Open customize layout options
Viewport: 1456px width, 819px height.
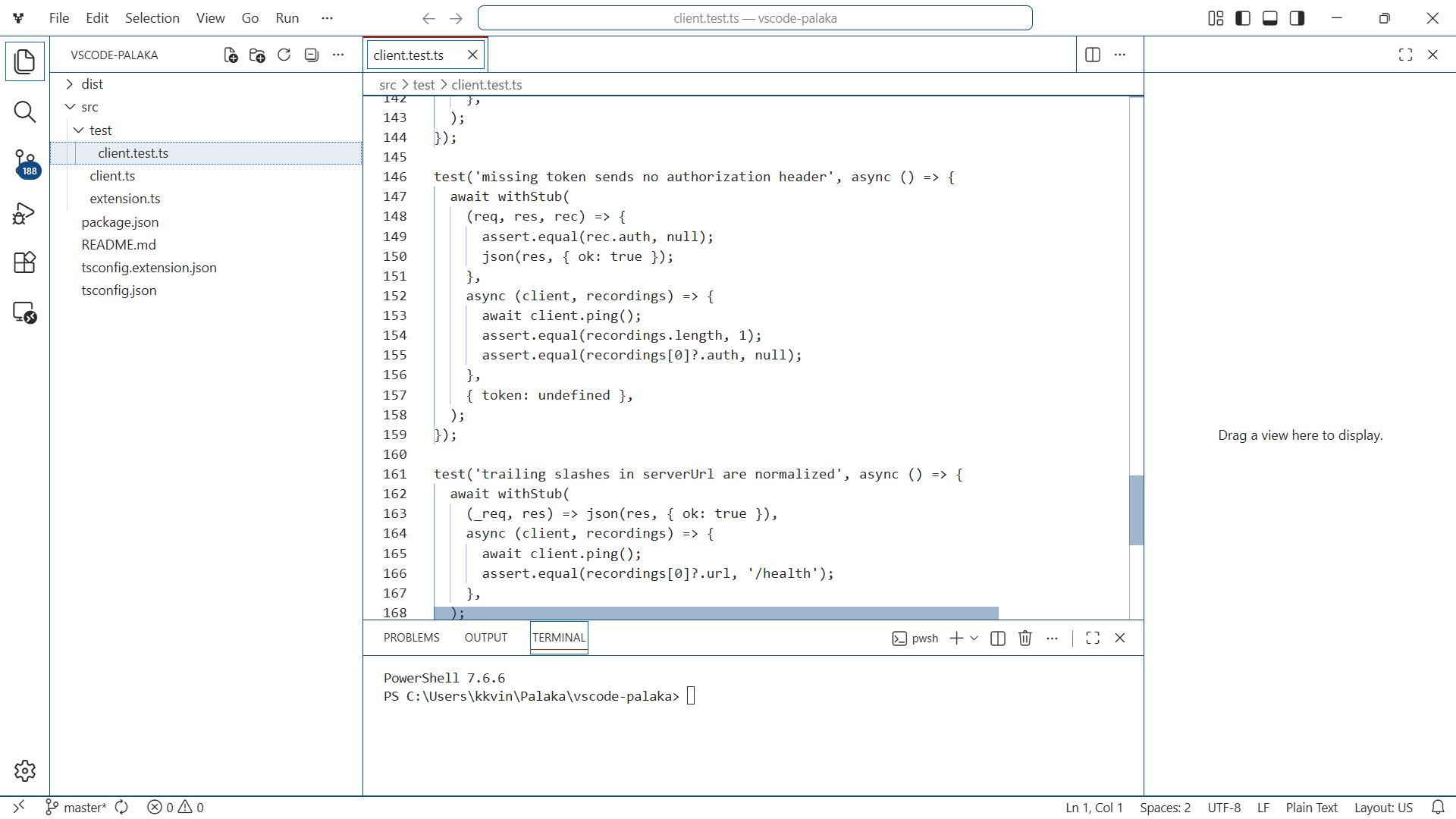[1216, 18]
